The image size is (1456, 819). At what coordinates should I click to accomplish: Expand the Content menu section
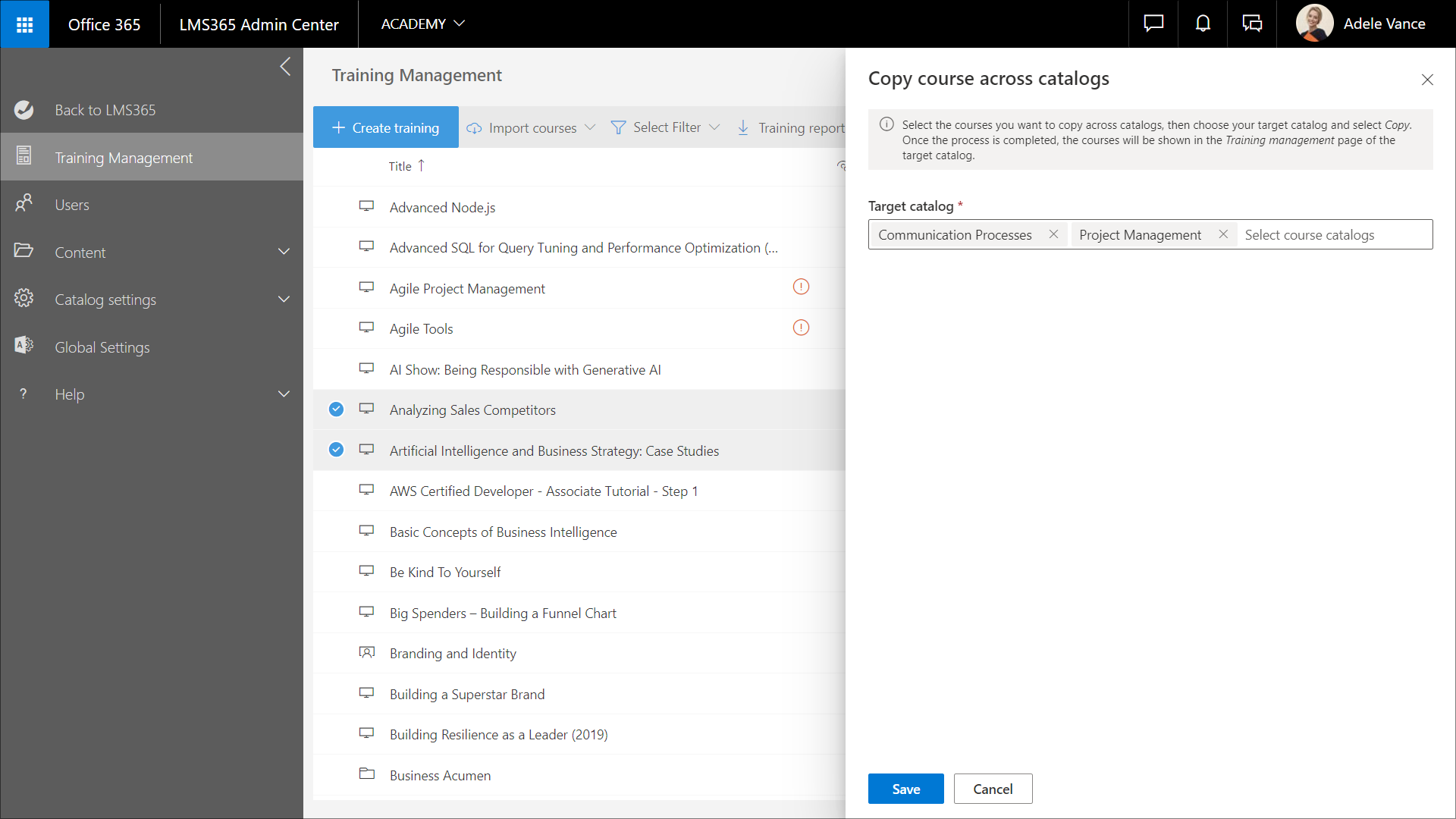coord(284,252)
